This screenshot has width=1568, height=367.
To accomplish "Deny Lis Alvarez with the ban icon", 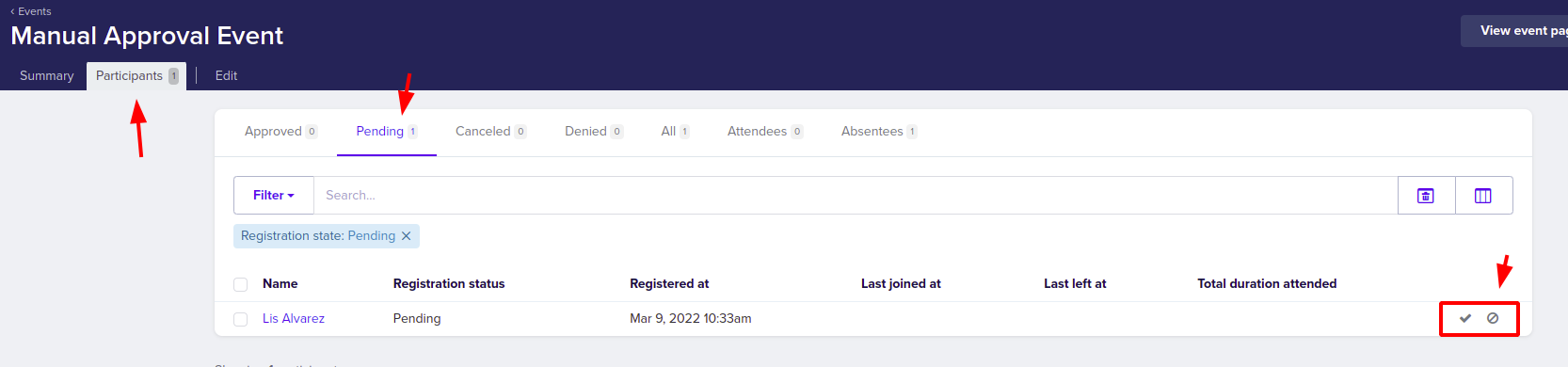I will (x=1493, y=318).
